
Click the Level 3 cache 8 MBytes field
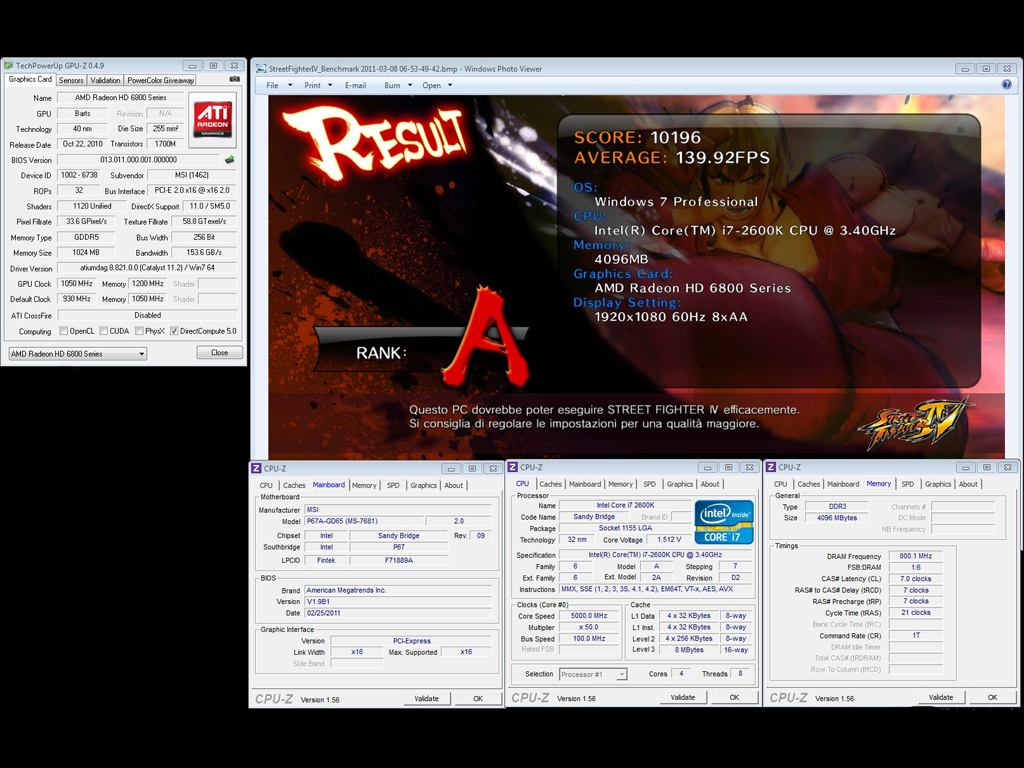(689, 650)
